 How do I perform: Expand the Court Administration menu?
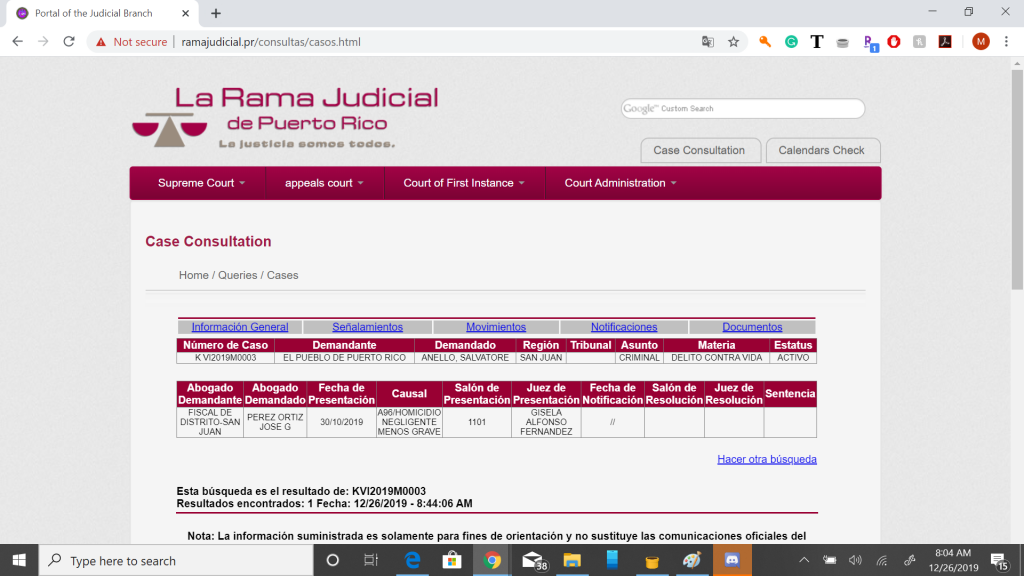coord(620,183)
